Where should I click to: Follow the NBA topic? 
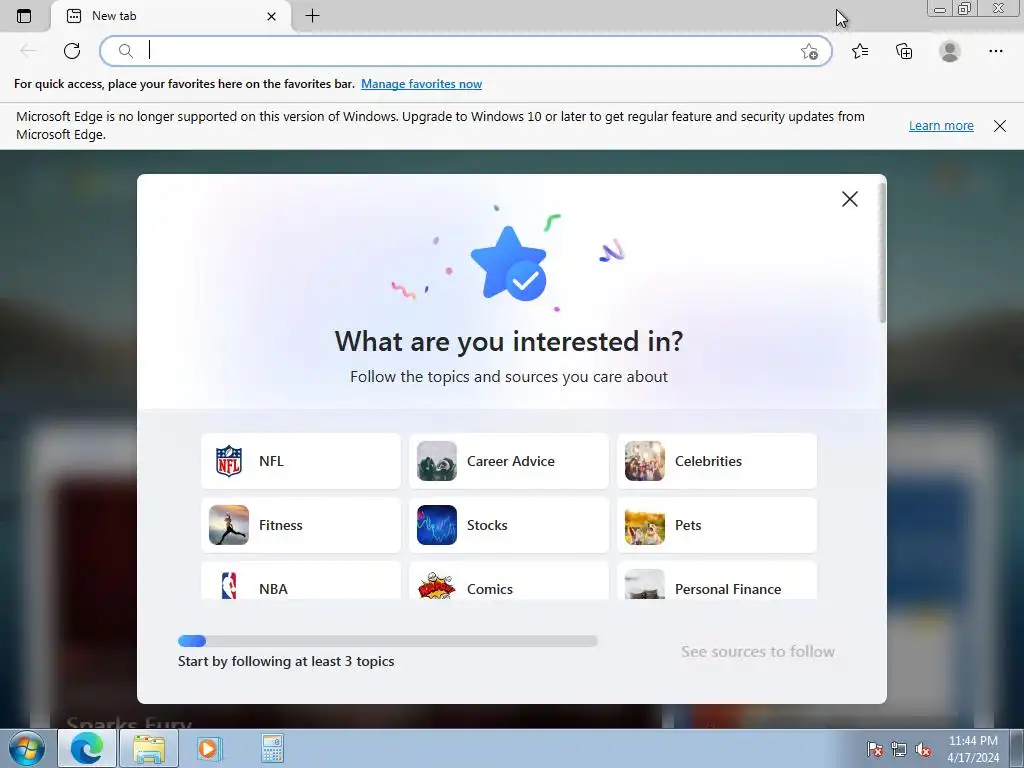(x=301, y=581)
